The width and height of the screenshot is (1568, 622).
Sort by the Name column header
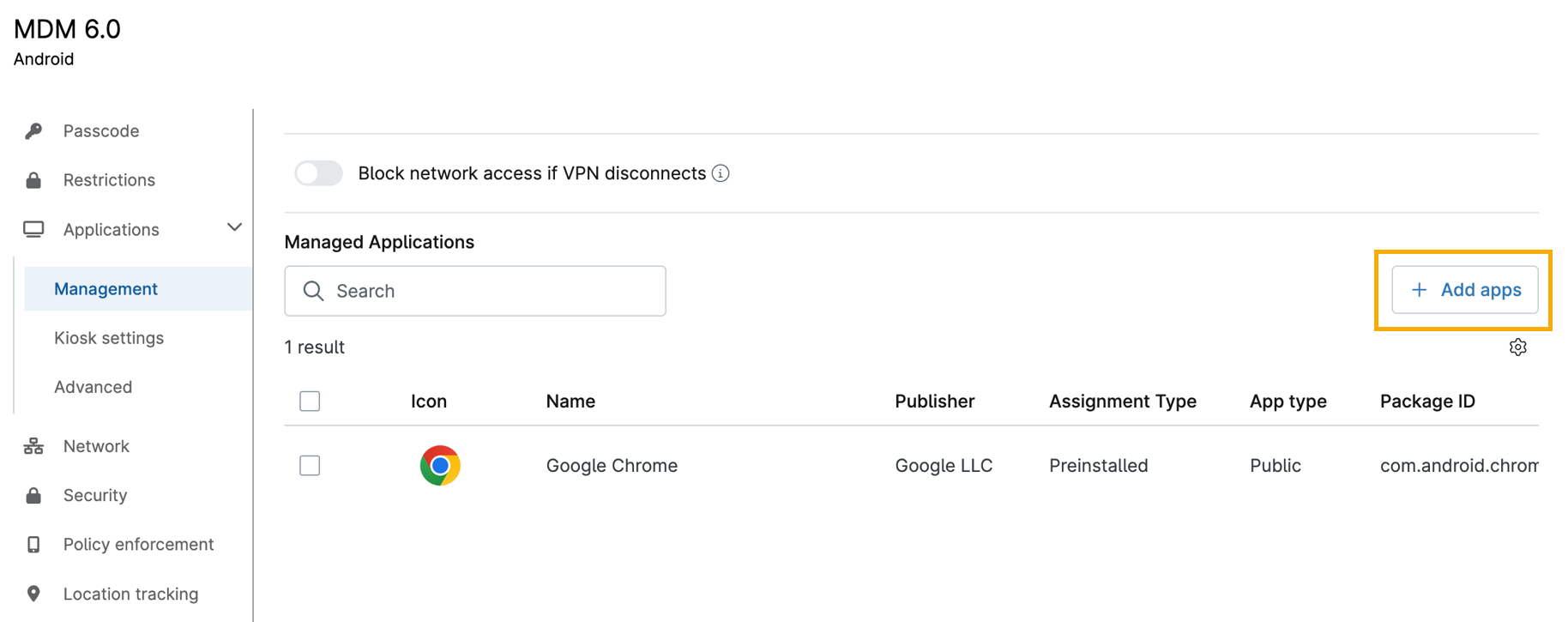pyautogui.click(x=570, y=402)
